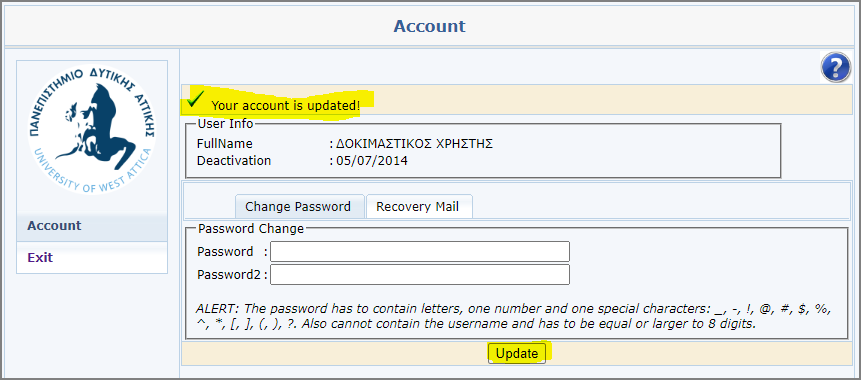The height and width of the screenshot is (380, 861).
Task: Focus the Password2 confirmation field
Action: tap(420, 275)
